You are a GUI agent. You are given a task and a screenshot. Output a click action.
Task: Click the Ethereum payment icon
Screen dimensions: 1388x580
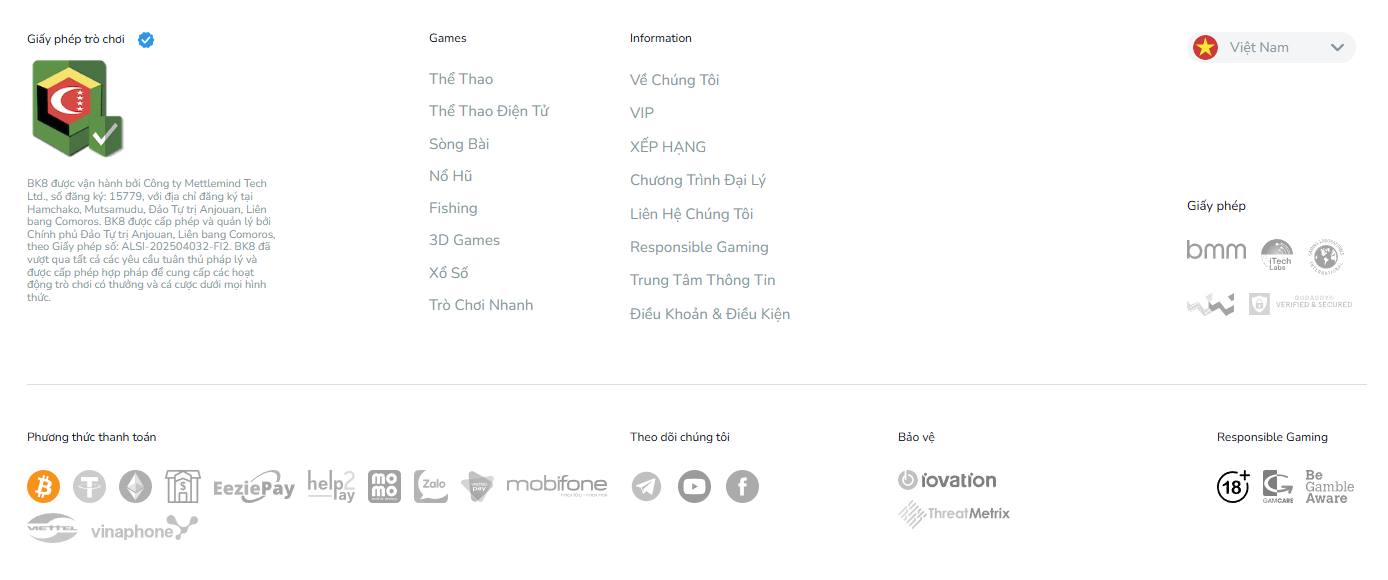pyautogui.click(x=136, y=487)
